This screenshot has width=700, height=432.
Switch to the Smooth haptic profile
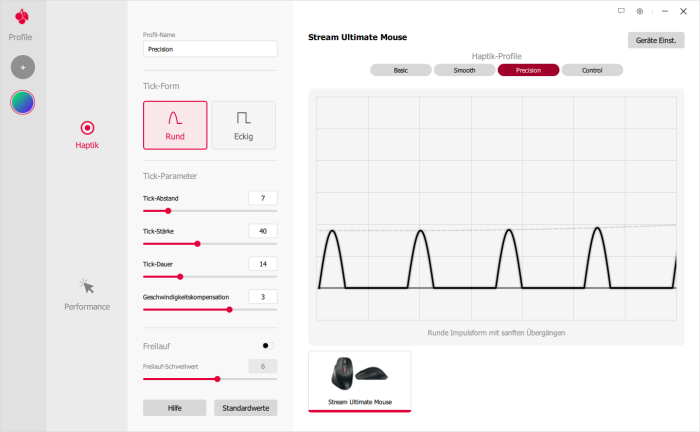[464, 70]
